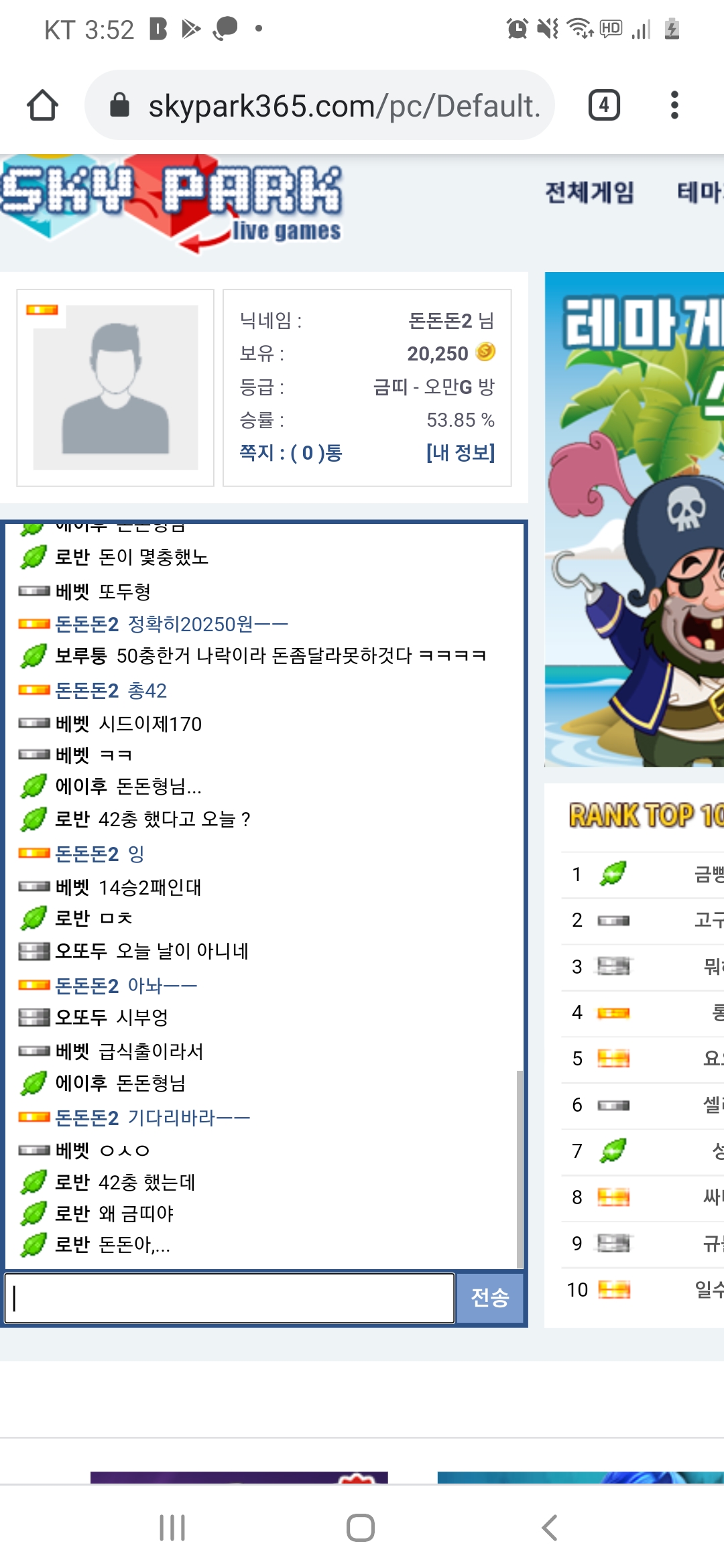The height and width of the screenshot is (1568, 724).
Task: Open the browser three-dot menu
Action: (674, 105)
